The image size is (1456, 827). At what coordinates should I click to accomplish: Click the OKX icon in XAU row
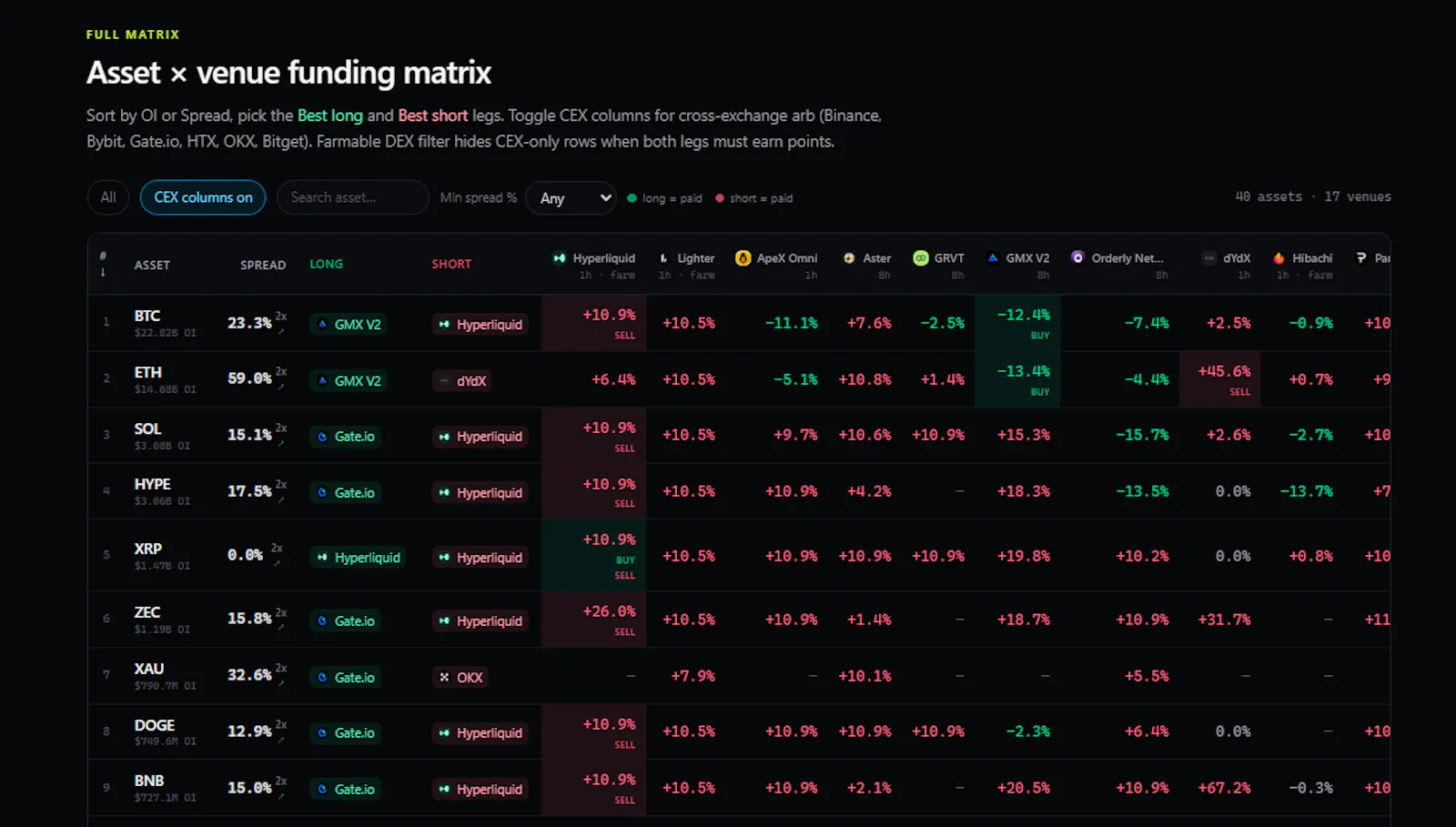tap(444, 677)
